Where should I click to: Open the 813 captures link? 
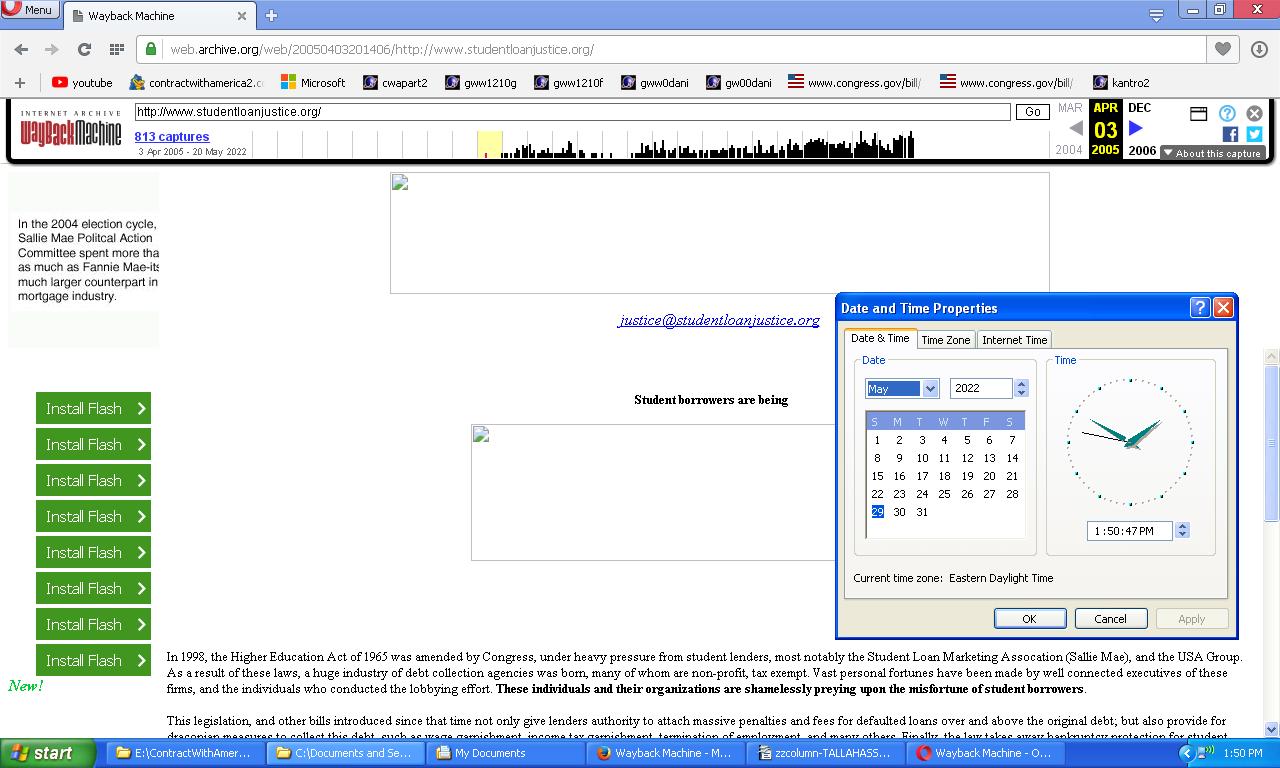coord(172,137)
